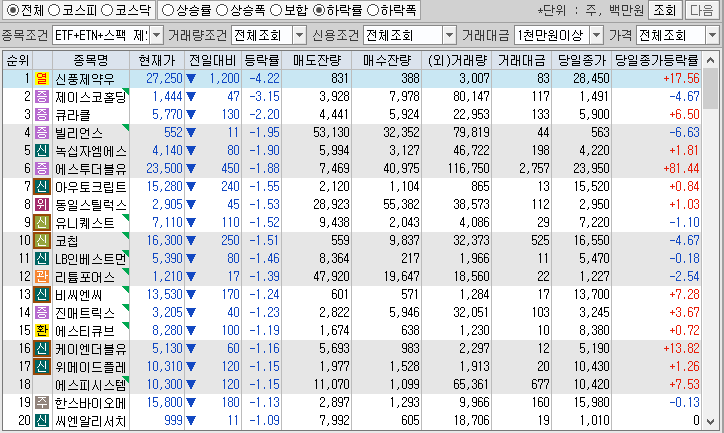Click the 당일종가 column header
Image resolution: width=724 pixels, height=433 pixels.
click(581, 60)
